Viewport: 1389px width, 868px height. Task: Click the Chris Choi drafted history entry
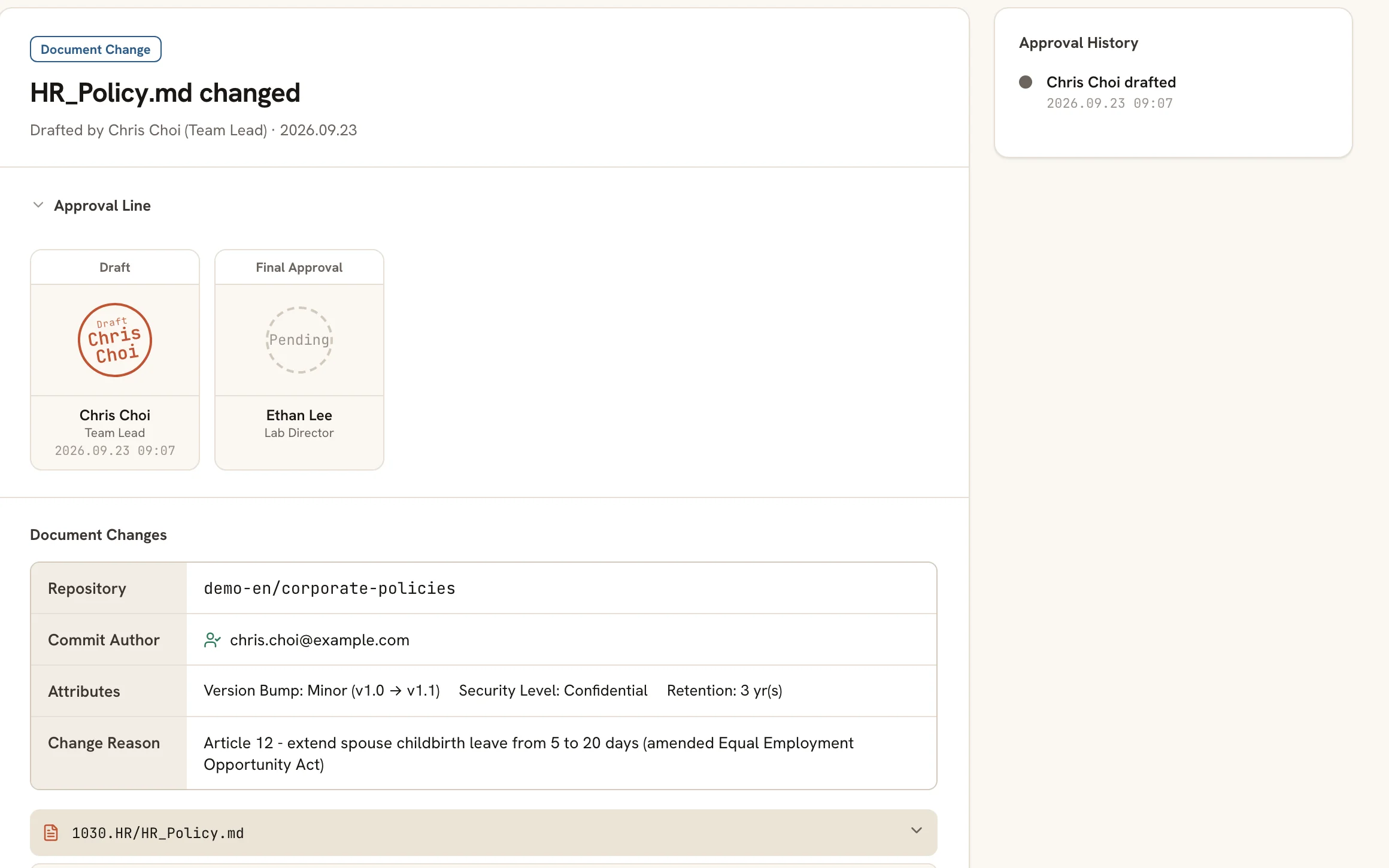pyautogui.click(x=1111, y=82)
